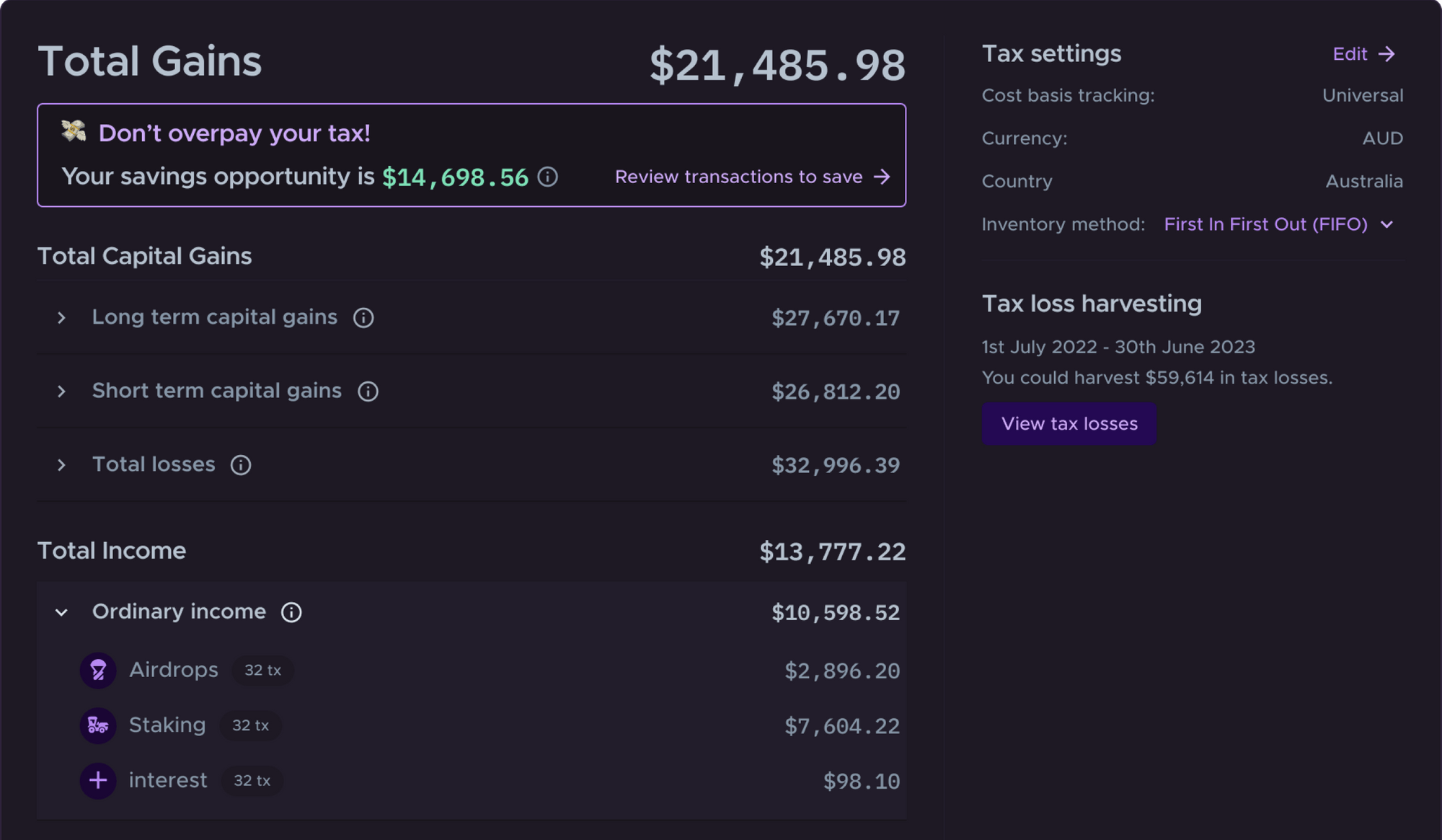1442x840 pixels.
Task: Click Ordinary income value $10,598.52
Action: coord(836,613)
